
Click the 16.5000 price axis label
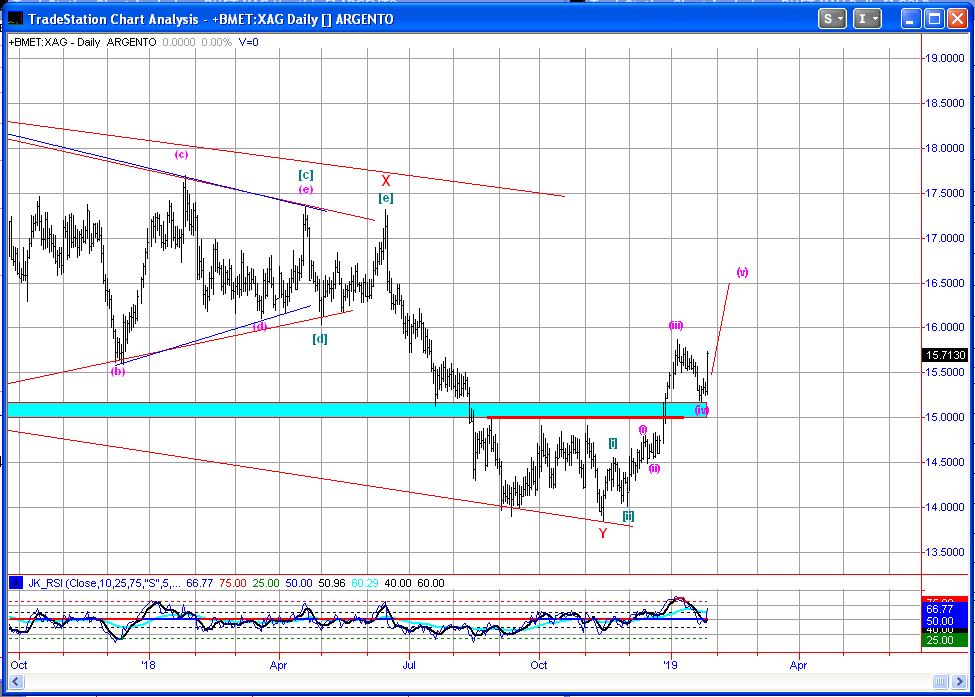[x=945, y=283]
